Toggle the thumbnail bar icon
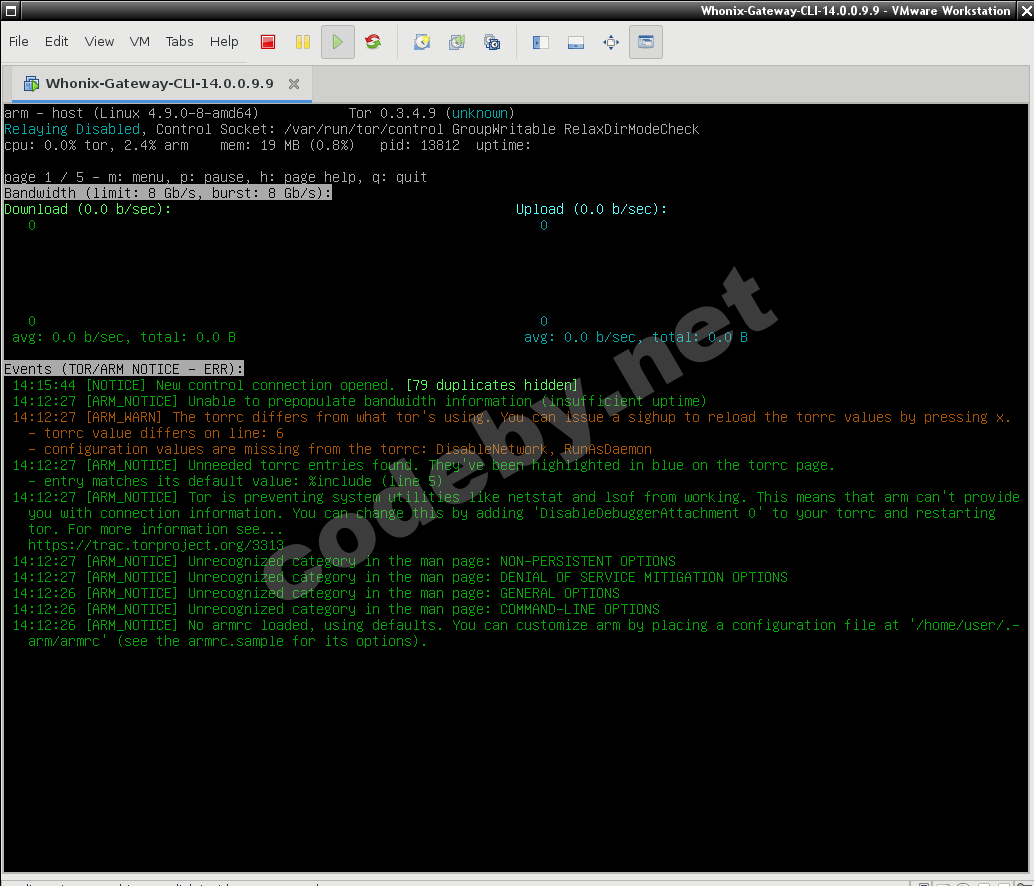The height and width of the screenshot is (886, 1034). click(x=576, y=42)
